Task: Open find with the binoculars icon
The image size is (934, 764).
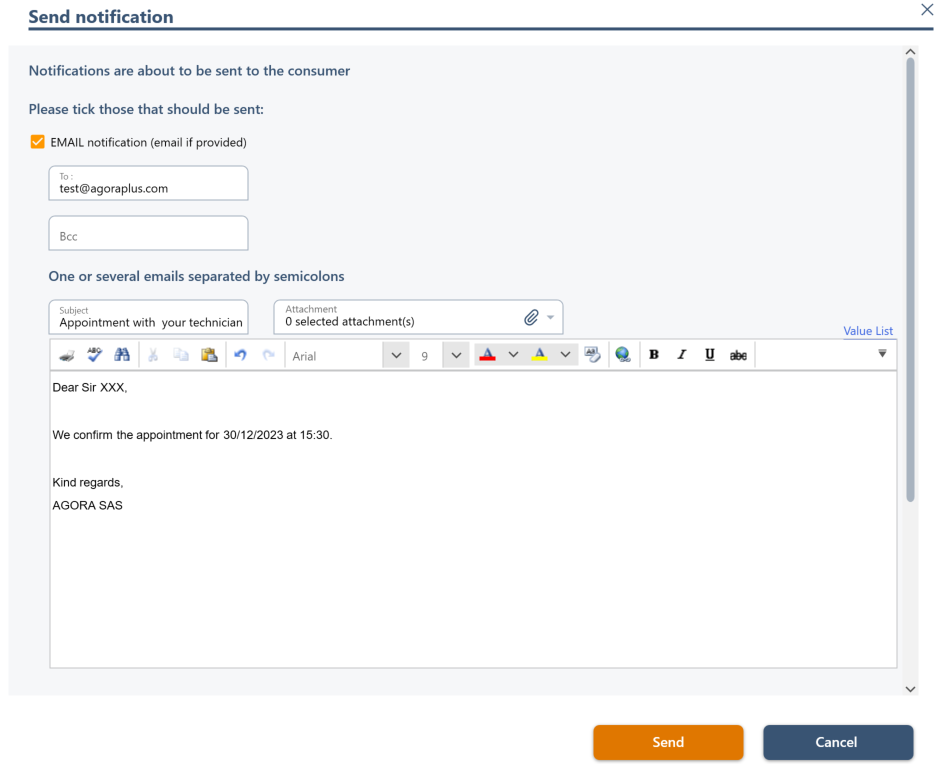Action: tap(122, 355)
